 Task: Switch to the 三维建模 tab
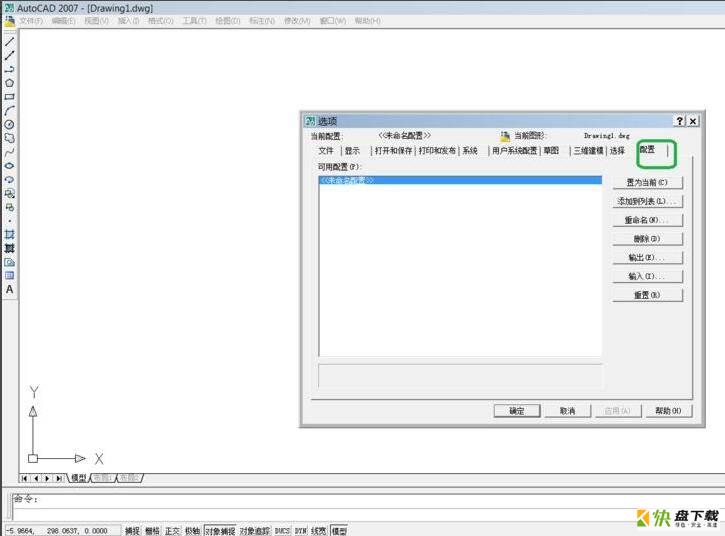point(588,151)
